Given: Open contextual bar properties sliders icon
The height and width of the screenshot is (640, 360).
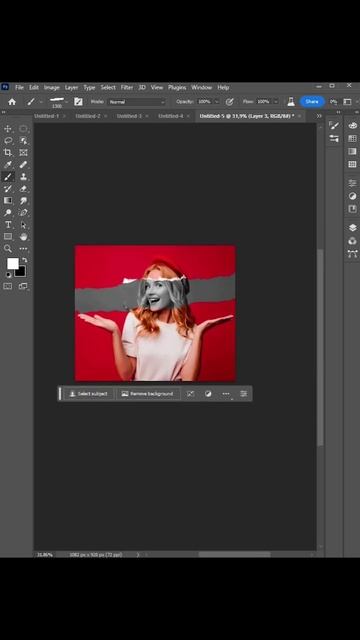Looking at the screenshot, I should [x=244, y=394].
